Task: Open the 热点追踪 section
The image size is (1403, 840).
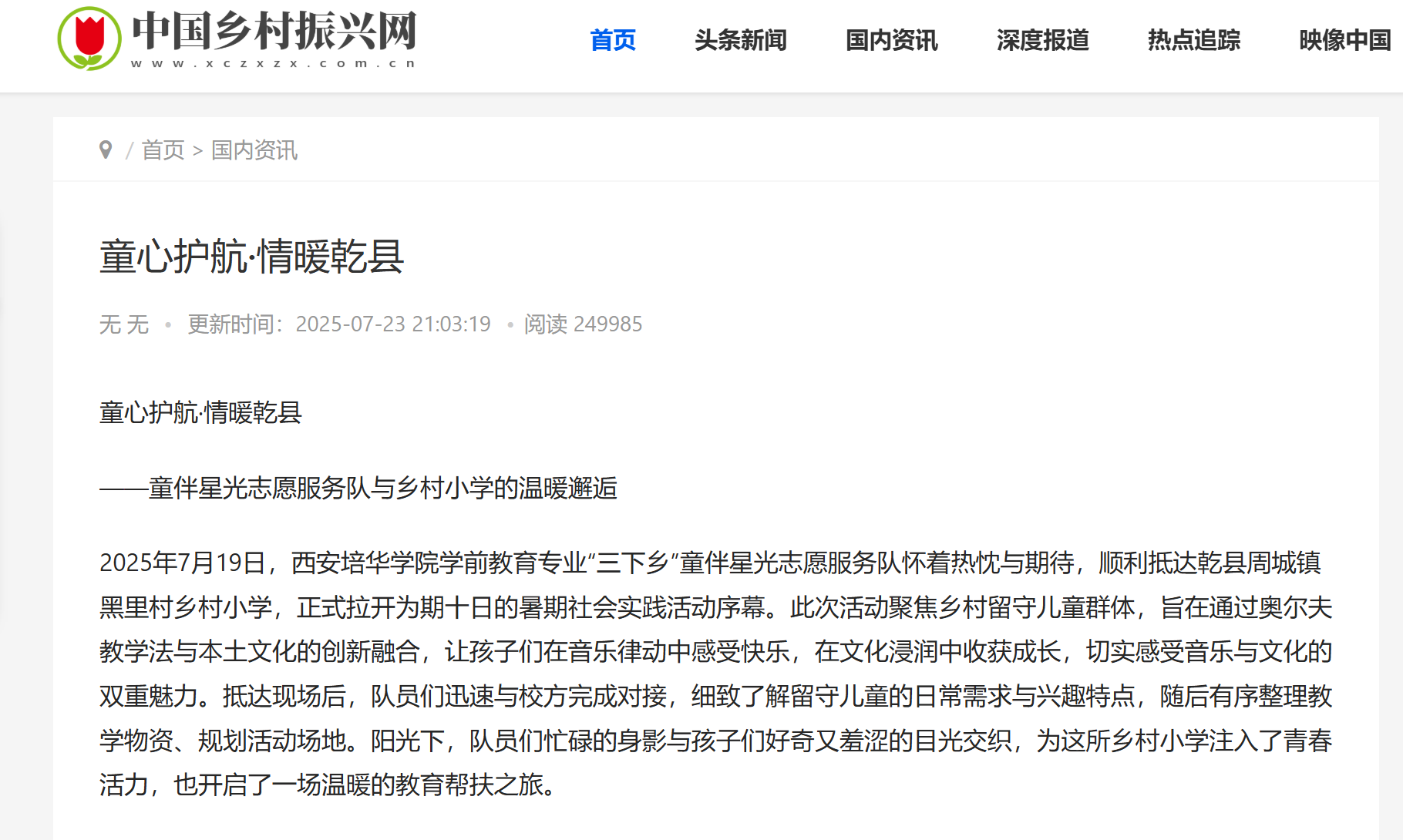Action: click(x=1194, y=40)
